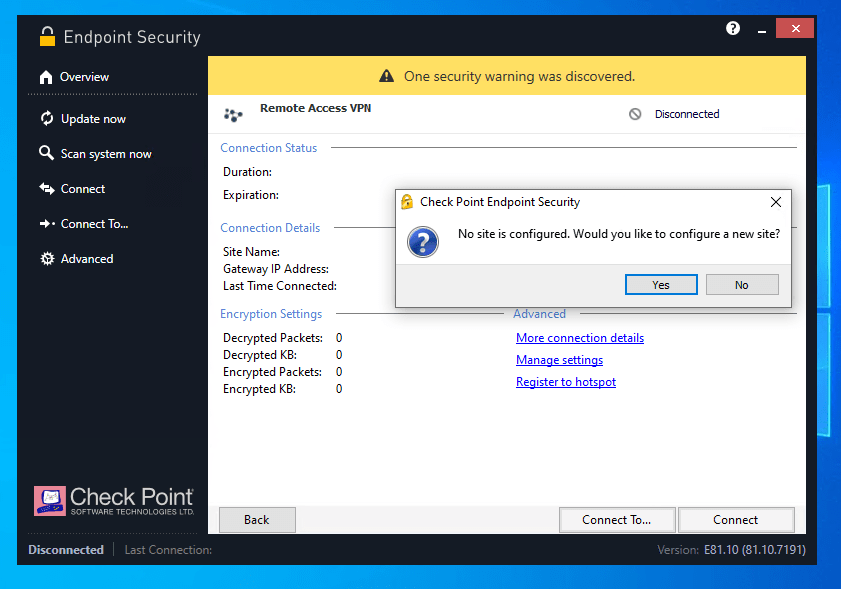Screen dimensions: 841x589
Task: Click the Back button
Action: tap(256, 519)
